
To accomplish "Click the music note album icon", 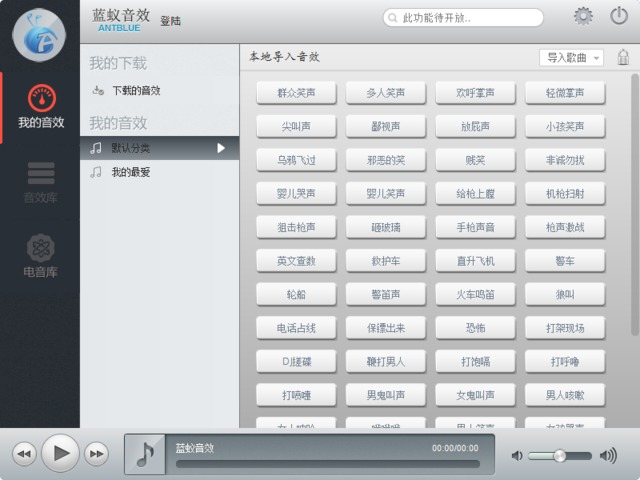I will tap(145, 454).
